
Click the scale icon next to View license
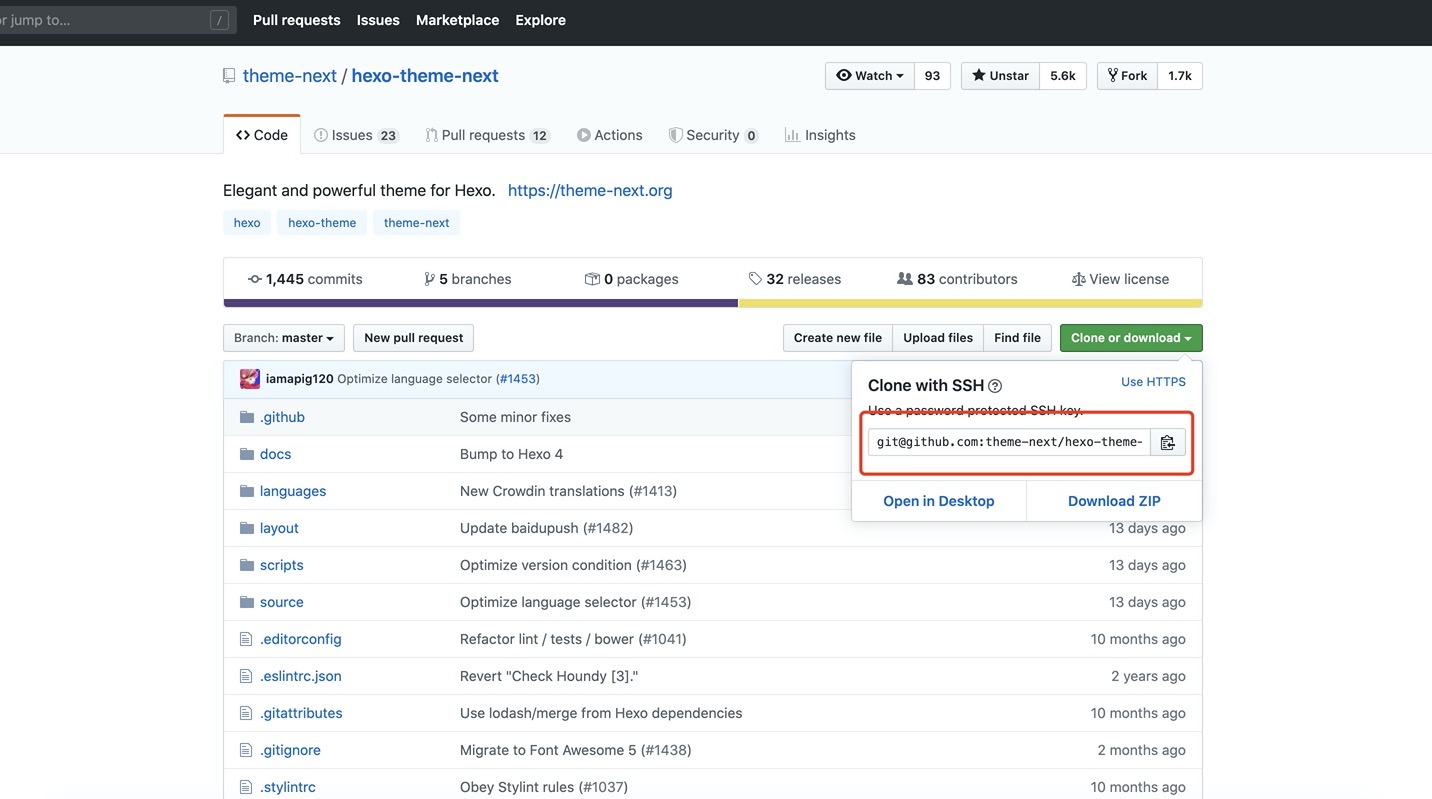(1079, 278)
